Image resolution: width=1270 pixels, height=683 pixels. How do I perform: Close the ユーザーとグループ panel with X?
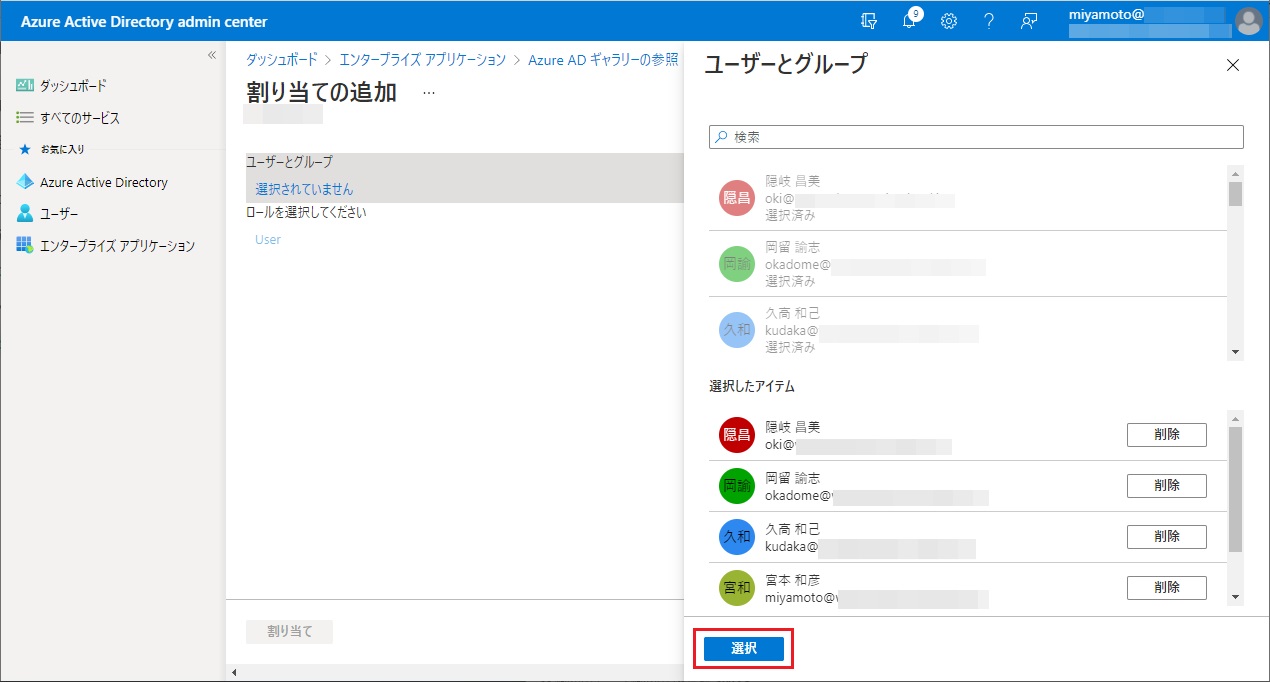[x=1232, y=66]
